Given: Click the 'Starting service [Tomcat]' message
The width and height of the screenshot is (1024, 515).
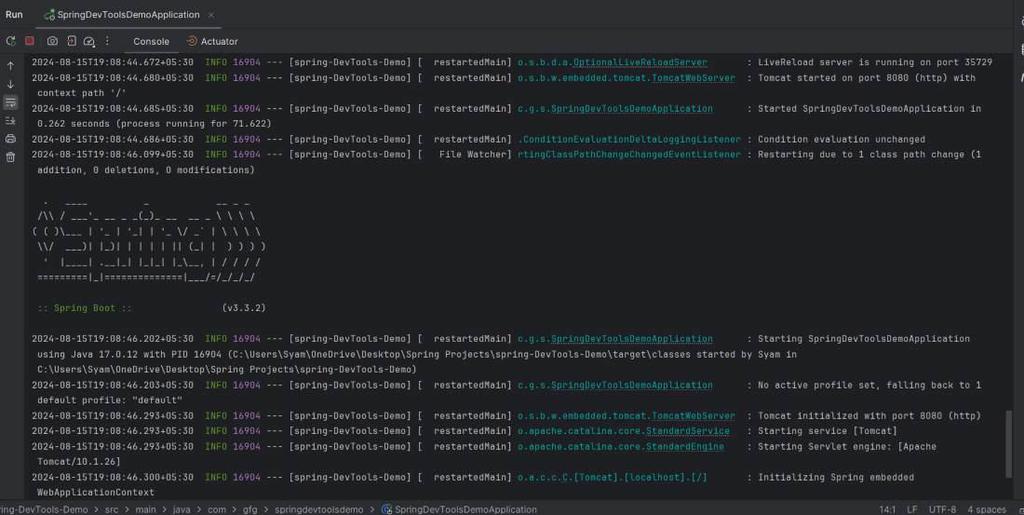Looking at the screenshot, I should point(827,431).
